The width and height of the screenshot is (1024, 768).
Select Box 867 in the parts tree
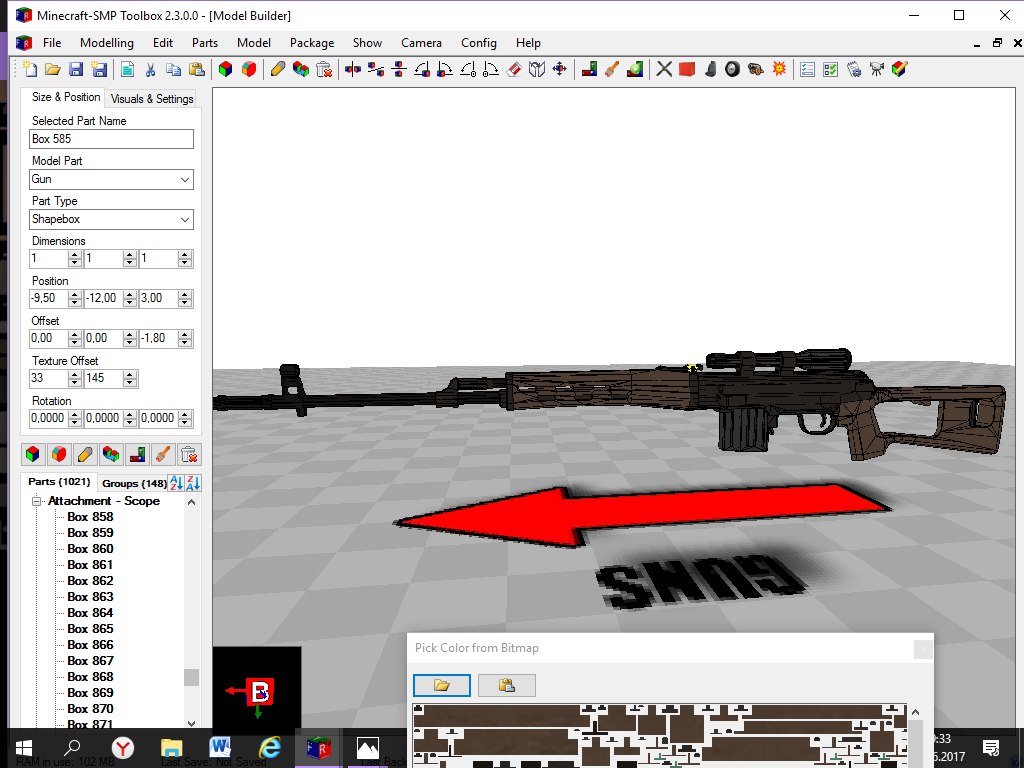(90, 661)
